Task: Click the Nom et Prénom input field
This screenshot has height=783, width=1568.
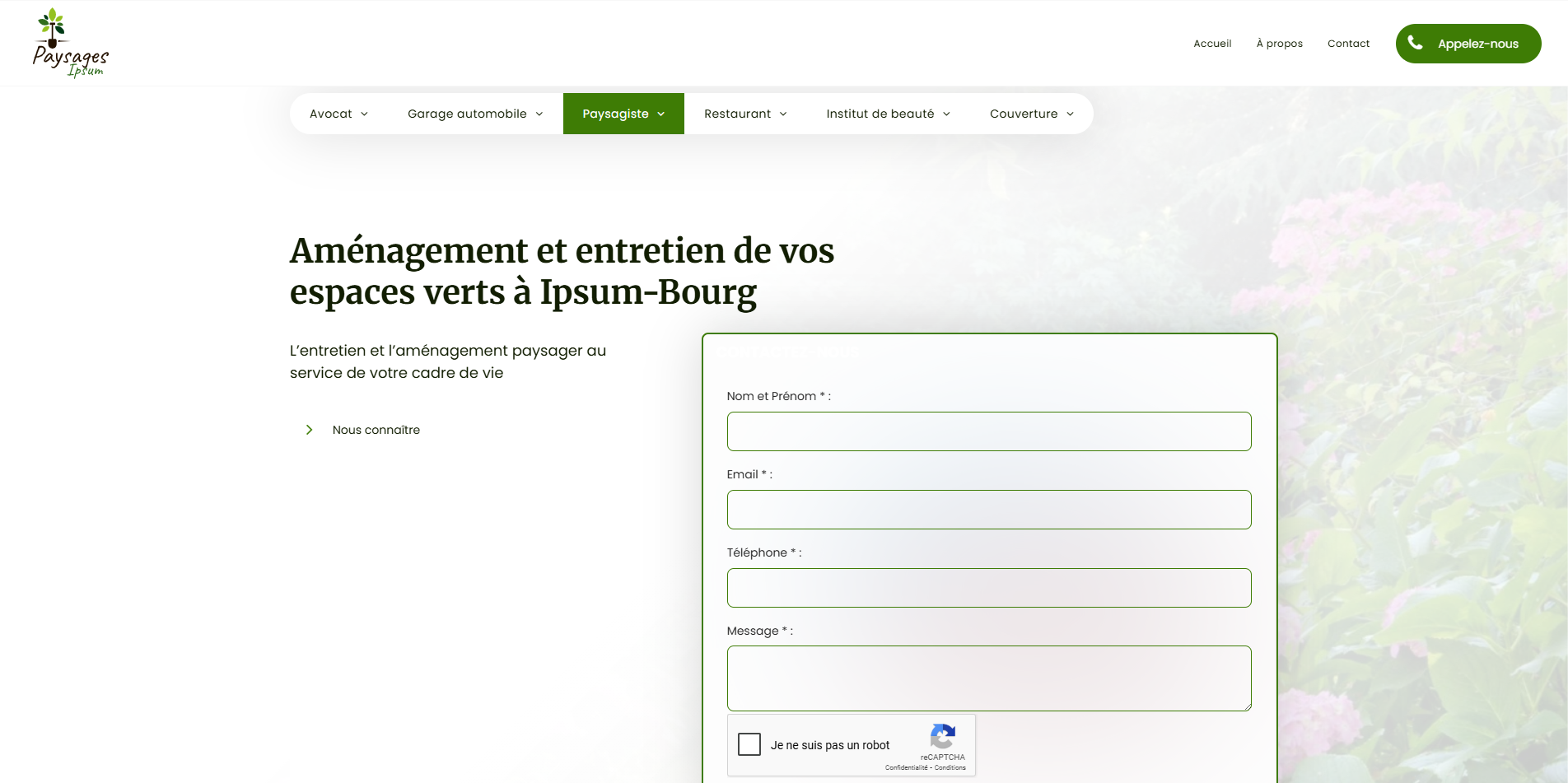Action: point(988,431)
